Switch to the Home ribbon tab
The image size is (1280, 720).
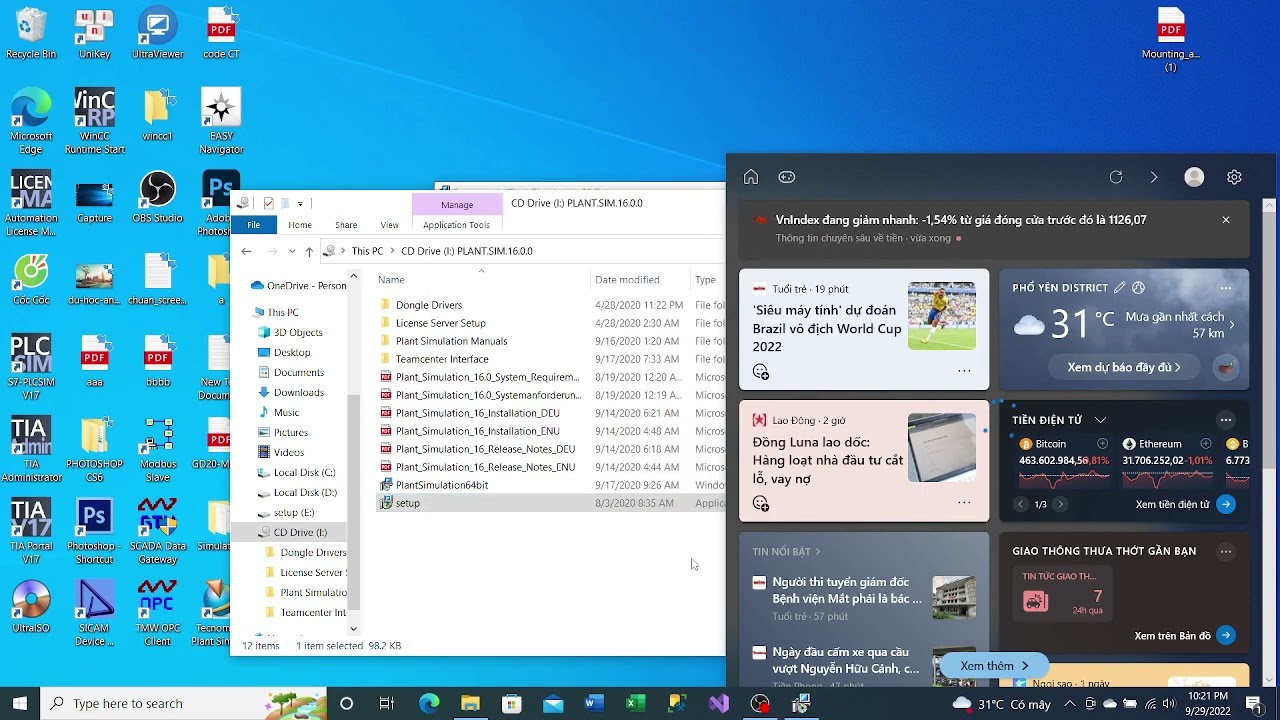tap(300, 225)
